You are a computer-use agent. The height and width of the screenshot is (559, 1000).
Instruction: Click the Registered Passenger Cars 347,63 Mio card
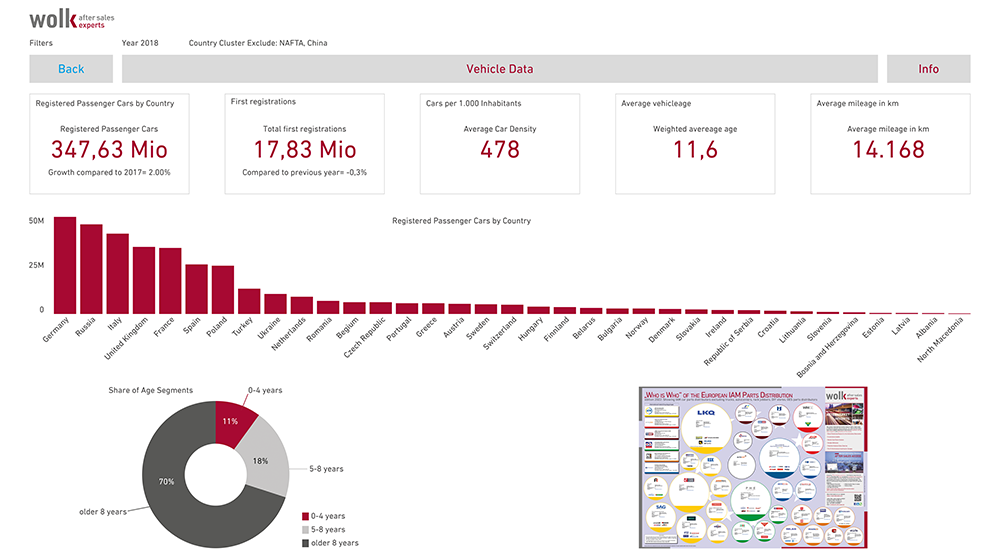(x=109, y=144)
